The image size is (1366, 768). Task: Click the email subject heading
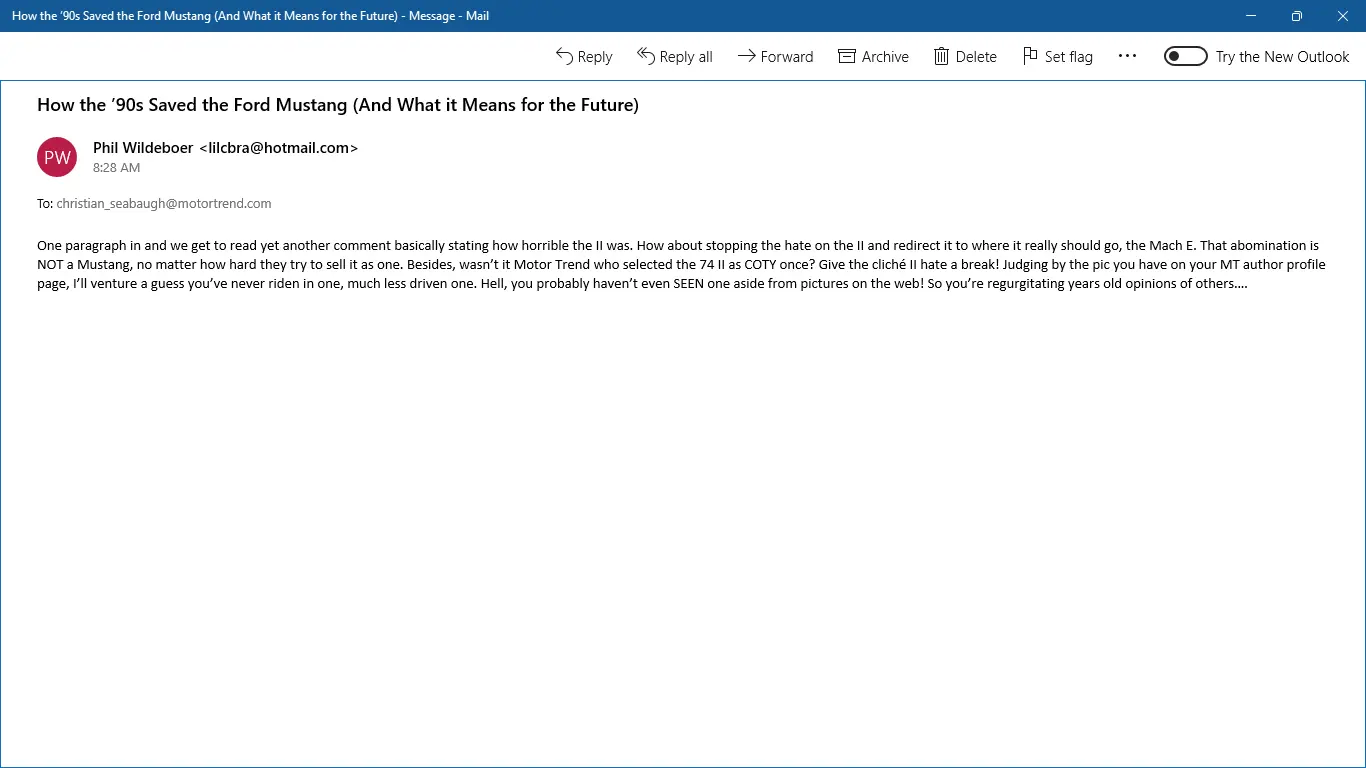(x=338, y=105)
